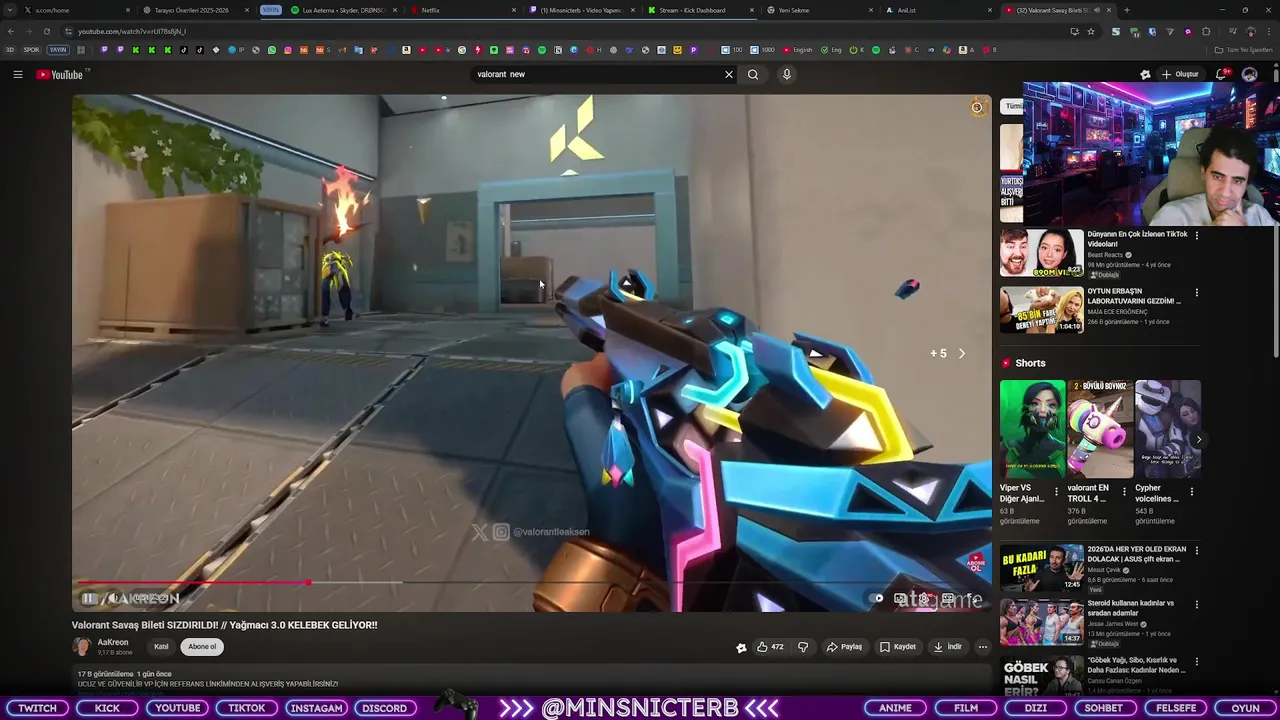Download the video with İndir
The image size is (1280, 720).
tap(947, 647)
